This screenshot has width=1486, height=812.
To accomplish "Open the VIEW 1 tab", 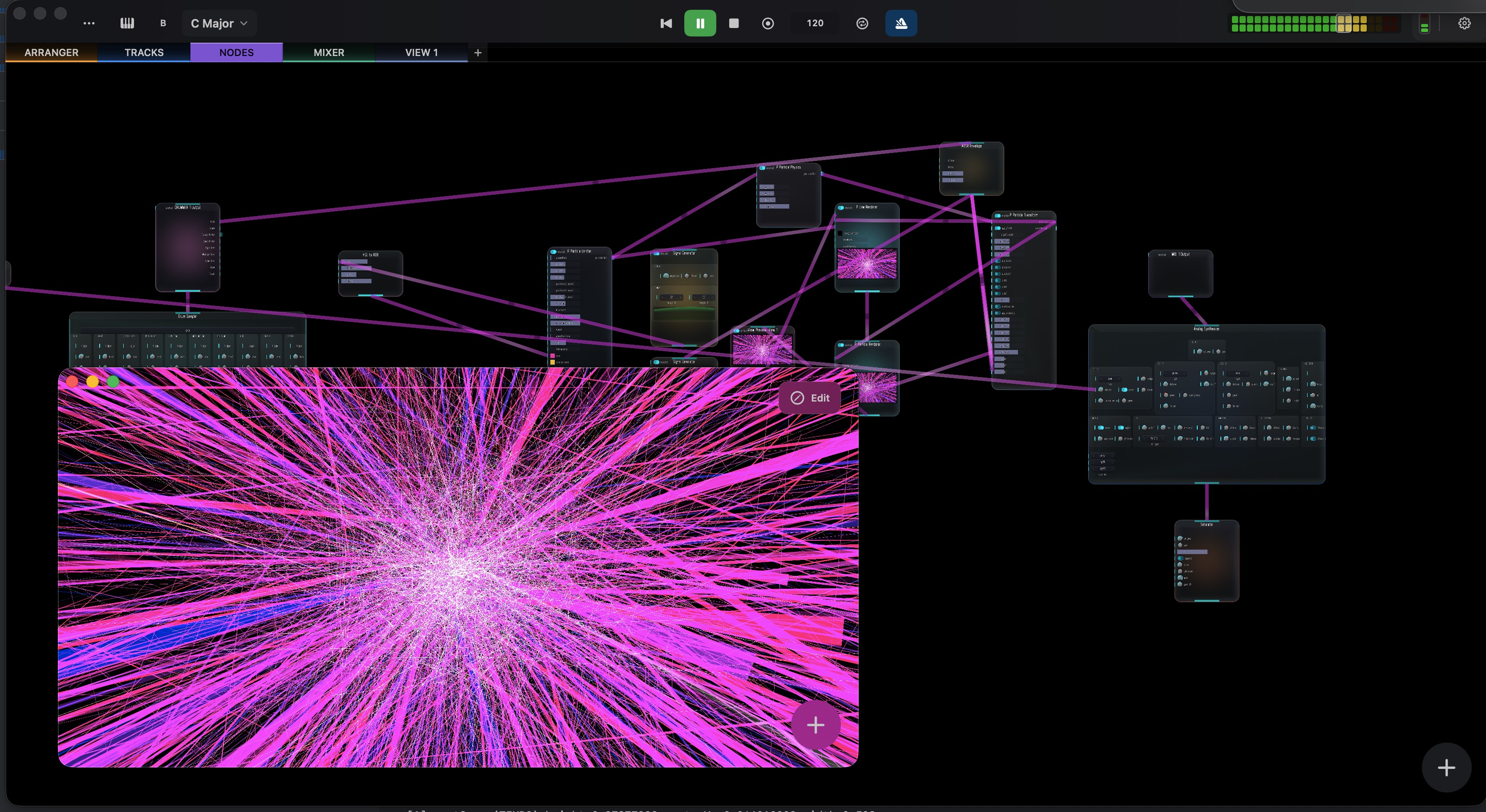I will [422, 52].
